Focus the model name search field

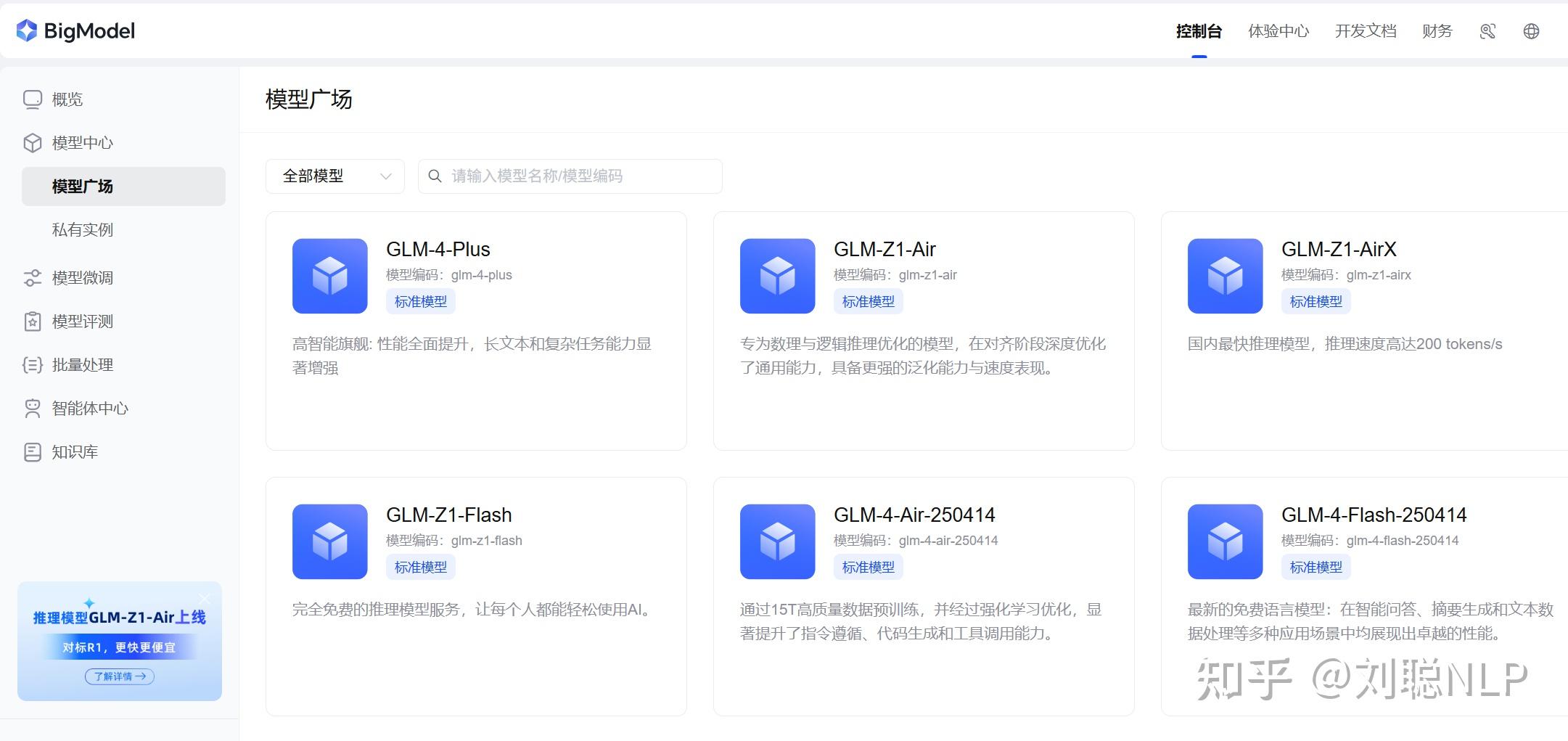click(x=570, y=176)
